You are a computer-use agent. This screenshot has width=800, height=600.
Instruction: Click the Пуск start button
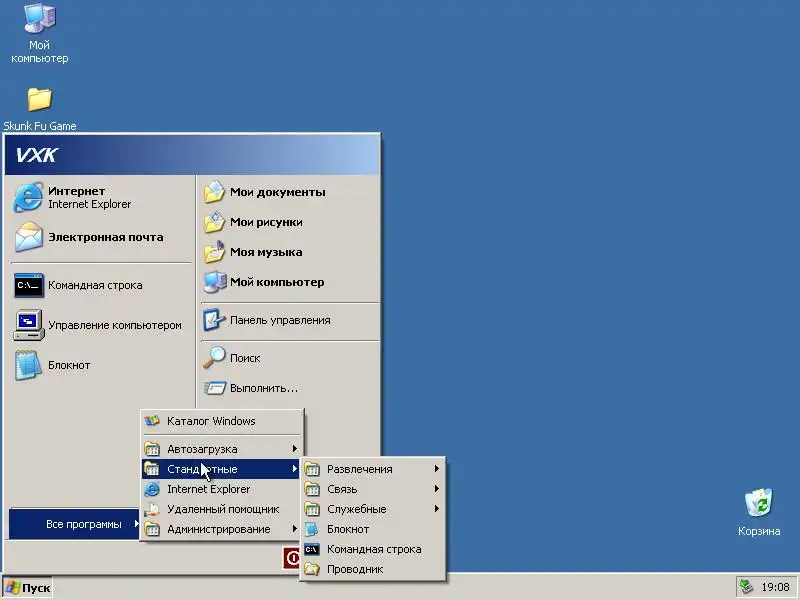28,588
